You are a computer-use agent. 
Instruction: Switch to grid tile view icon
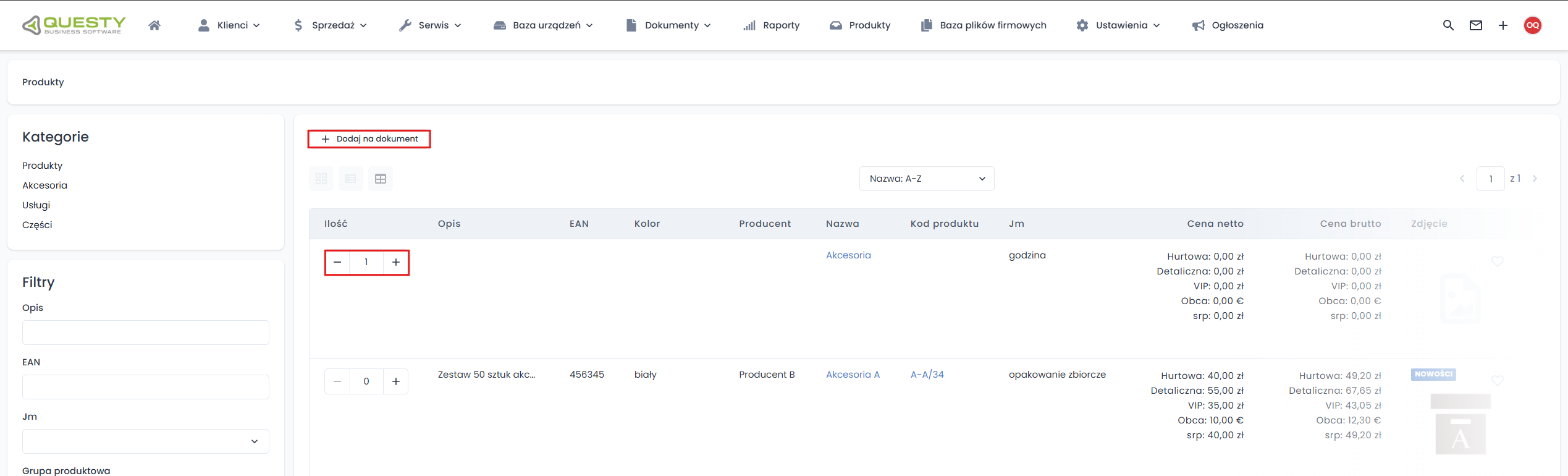pyautogui.click(x=321, y=179)
